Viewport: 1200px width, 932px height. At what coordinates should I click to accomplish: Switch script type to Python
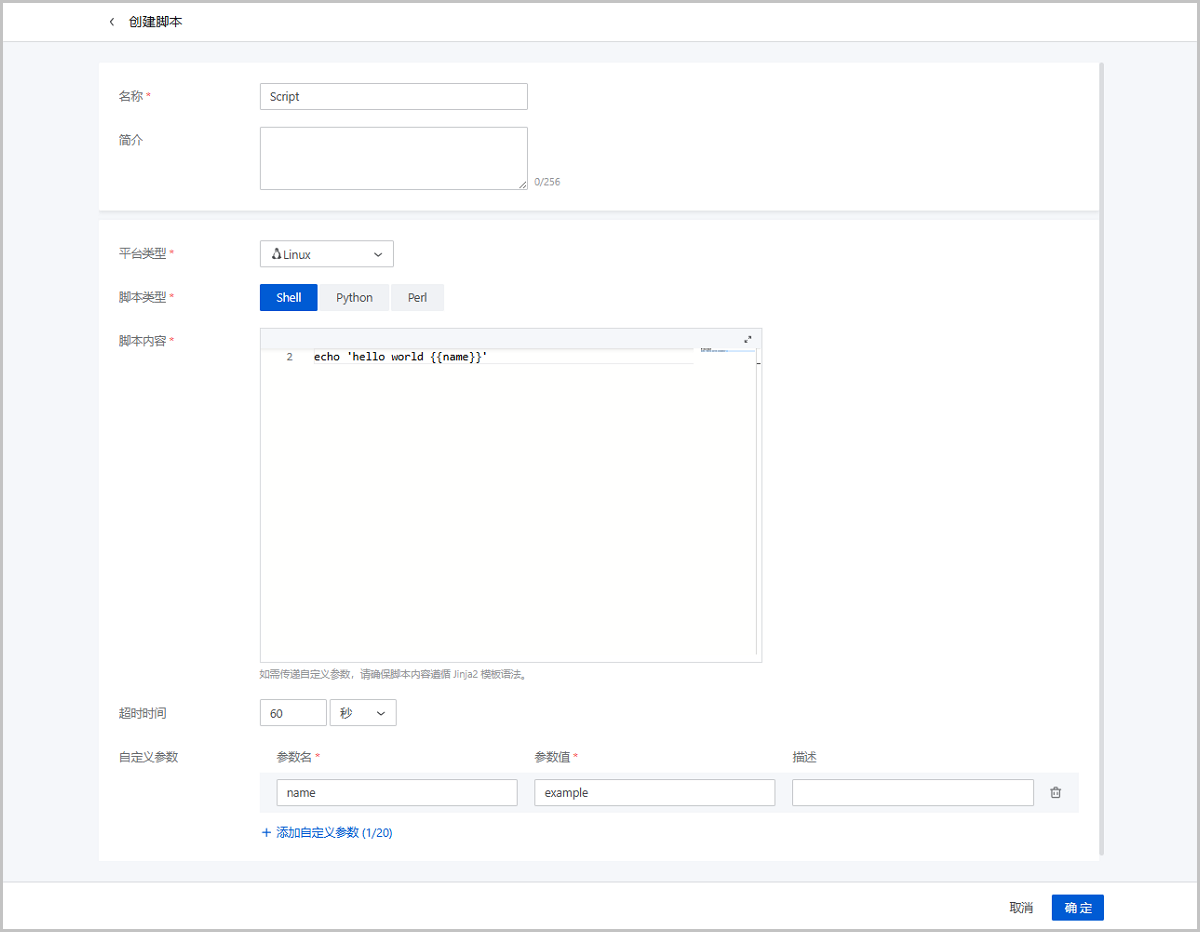coord(354,298)
